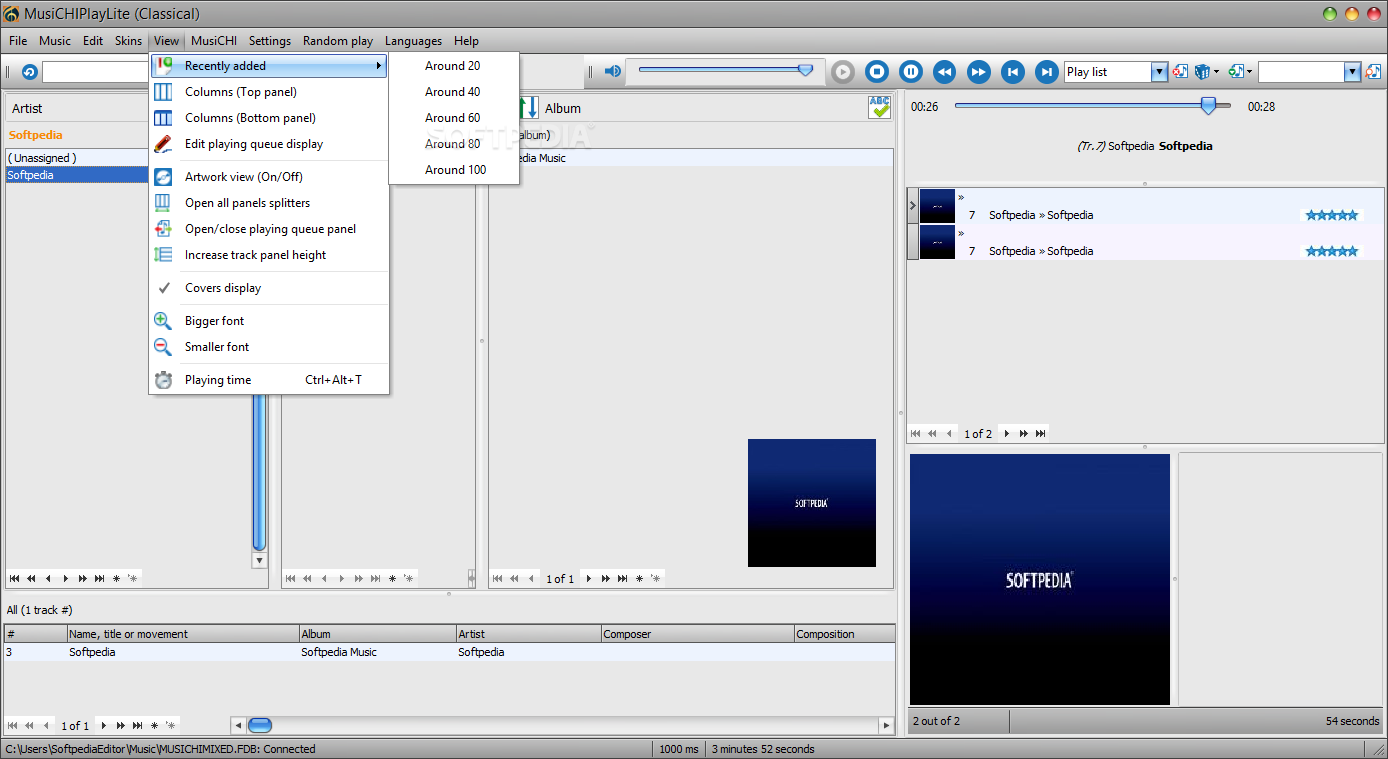Image resolution: width=1388 pixels, height=759 pixels.
Task: Go to next item in playing queue navigator
Action: click(1007, 433)
